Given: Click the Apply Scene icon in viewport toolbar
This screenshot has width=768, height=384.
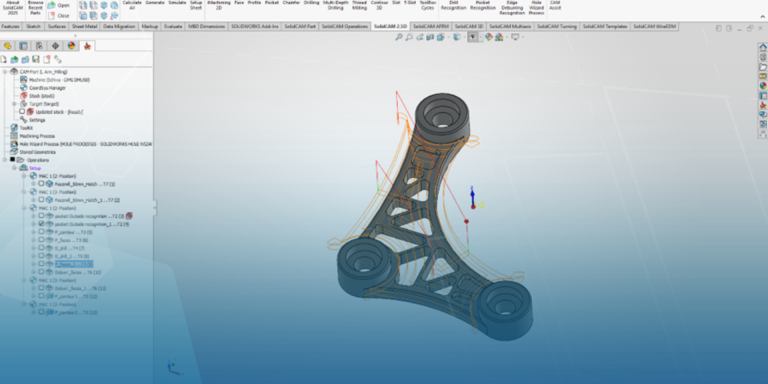Looking at the screenshot, I should [x=499, y=37].
